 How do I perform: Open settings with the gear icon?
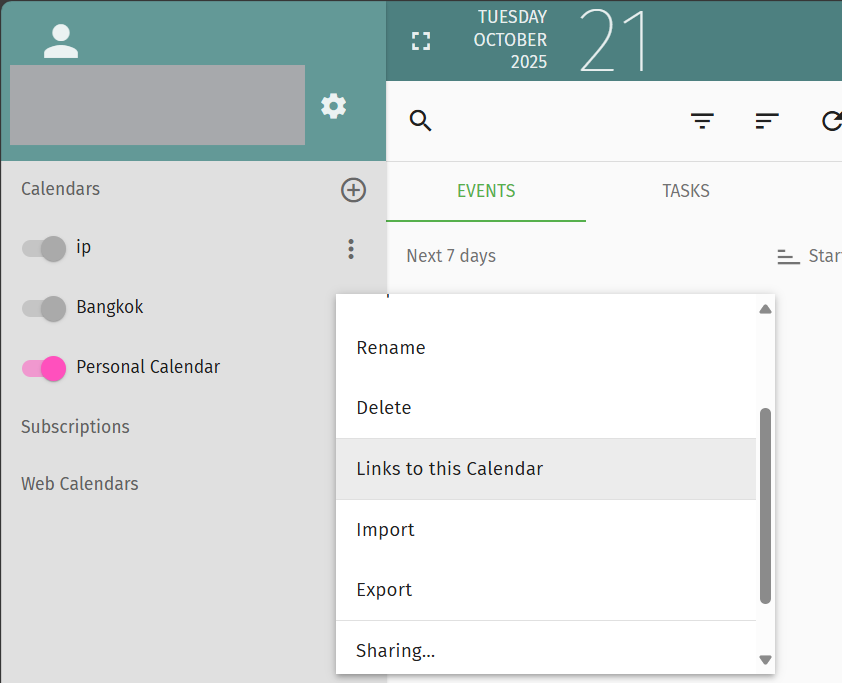[x=333, y=106]
